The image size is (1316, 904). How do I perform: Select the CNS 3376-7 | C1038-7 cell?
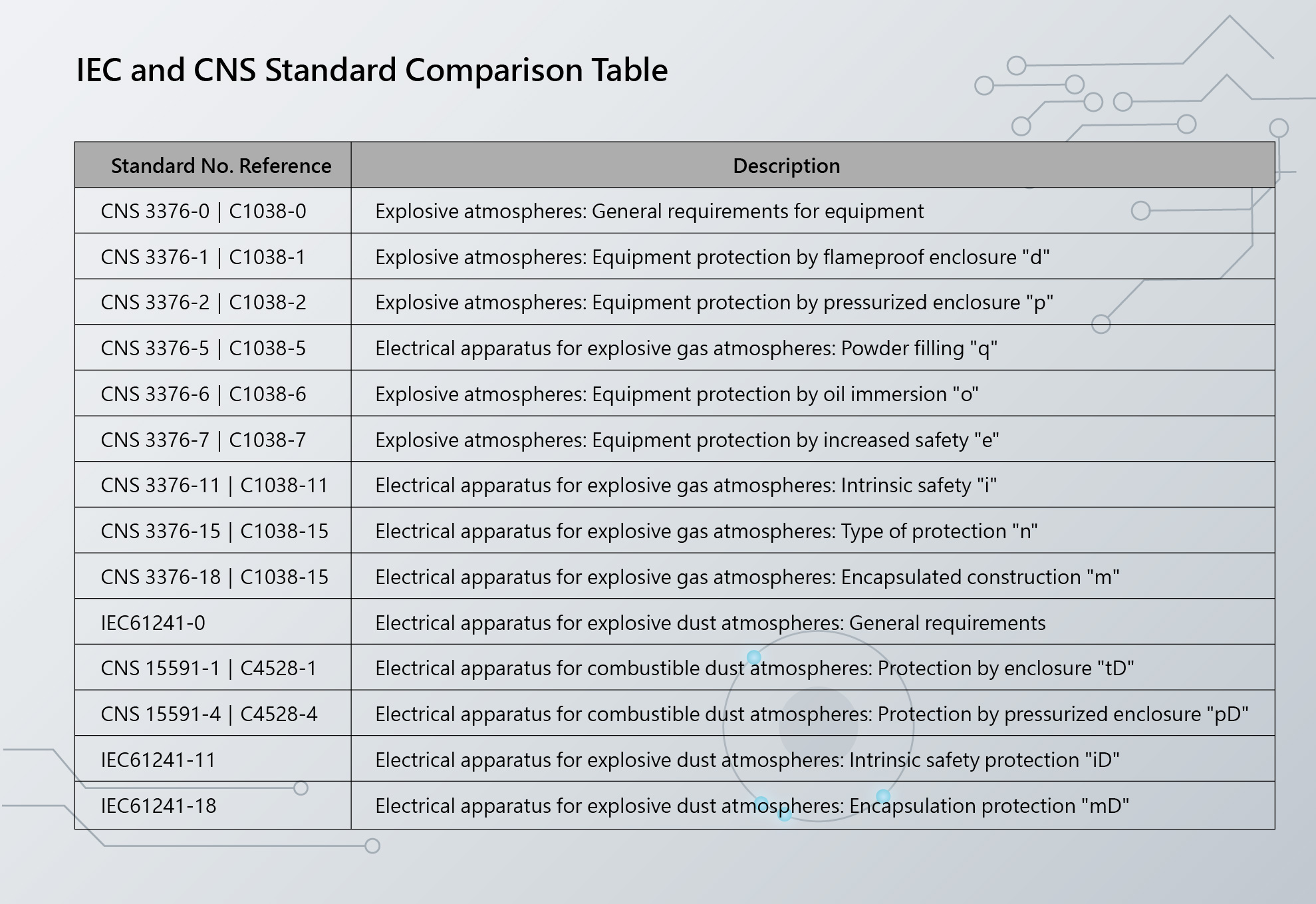pos(203,440)
